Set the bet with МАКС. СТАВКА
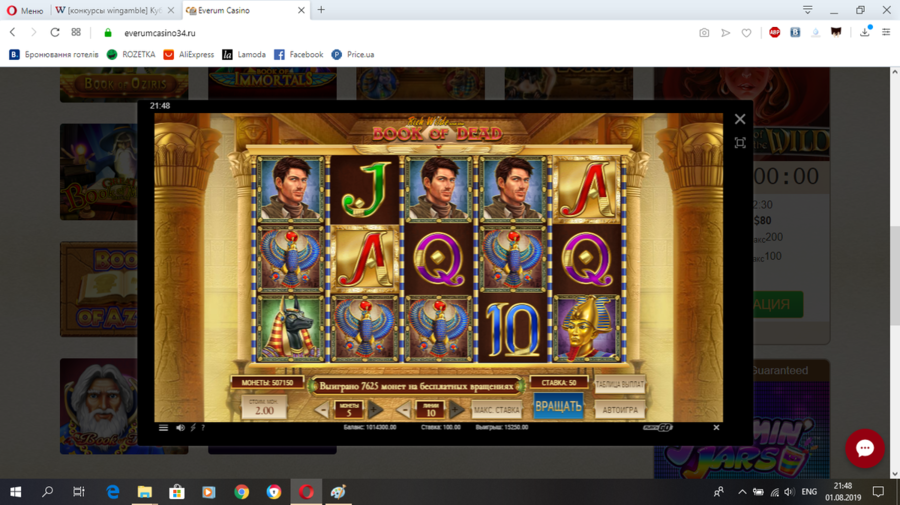Image resolution: width=900 pixels, height=505 pixels. pyautogui.click(x=496, y=410)
